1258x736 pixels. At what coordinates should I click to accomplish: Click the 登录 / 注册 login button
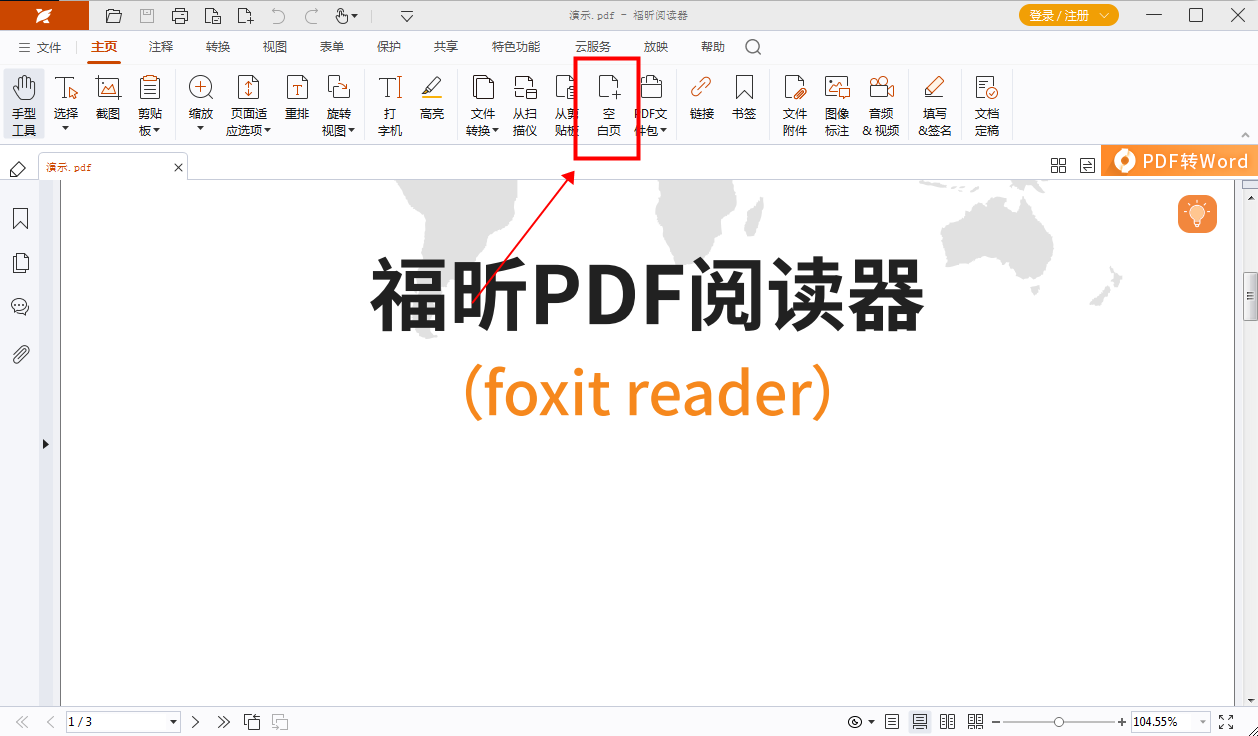tap(1068, 15)
